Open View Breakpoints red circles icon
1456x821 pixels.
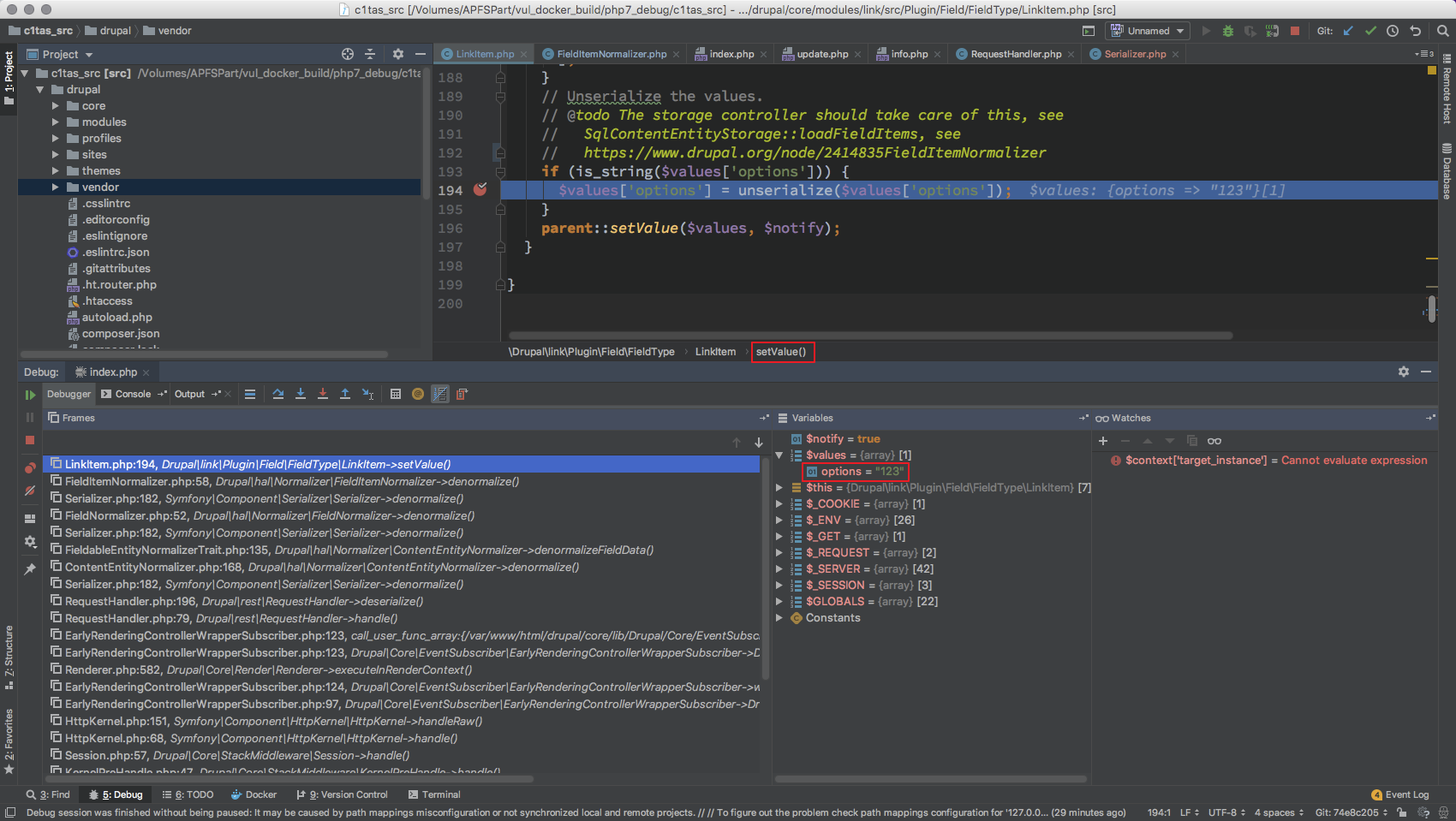coord(30,467)
